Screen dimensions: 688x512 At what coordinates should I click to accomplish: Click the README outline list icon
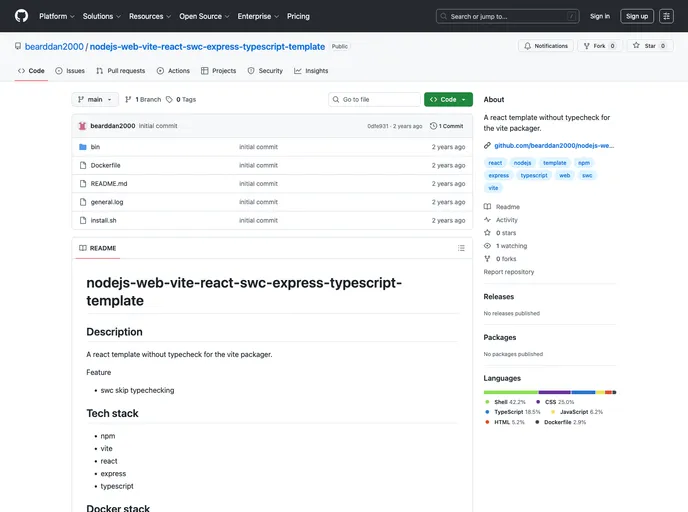(461, 248)
